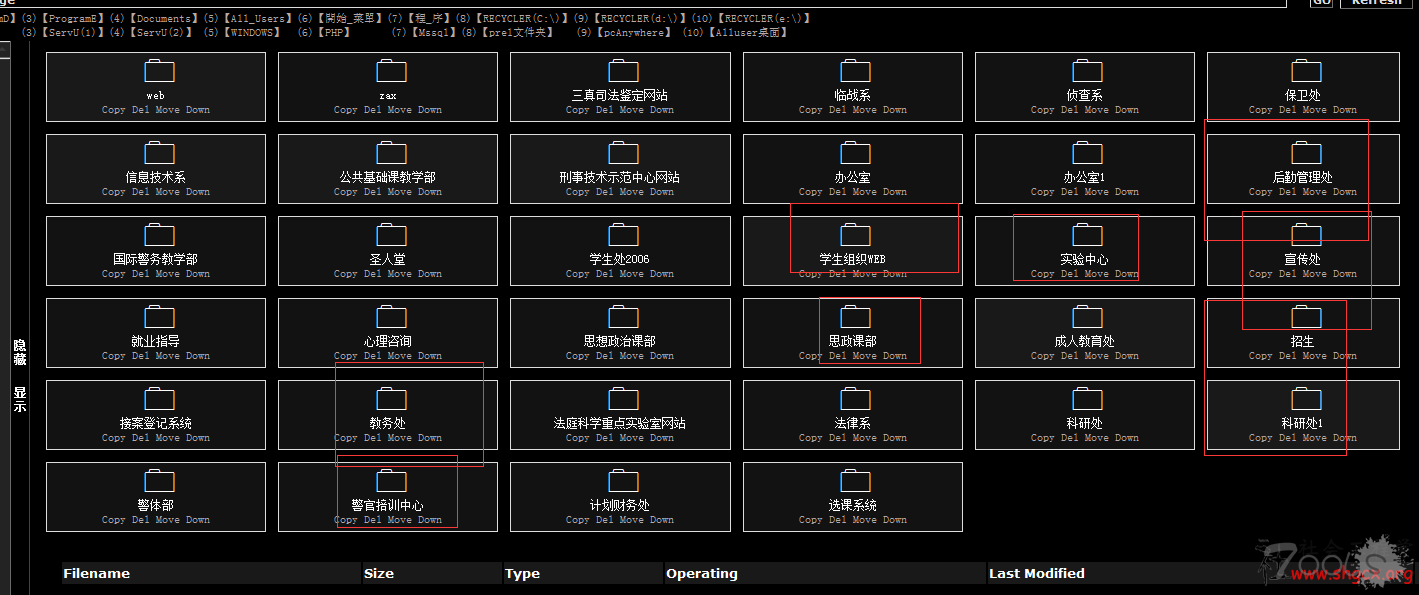This screenshot has width=1419, height=595.
Task: Click the scrollbar up arrow on left panel
Action: 5,48
